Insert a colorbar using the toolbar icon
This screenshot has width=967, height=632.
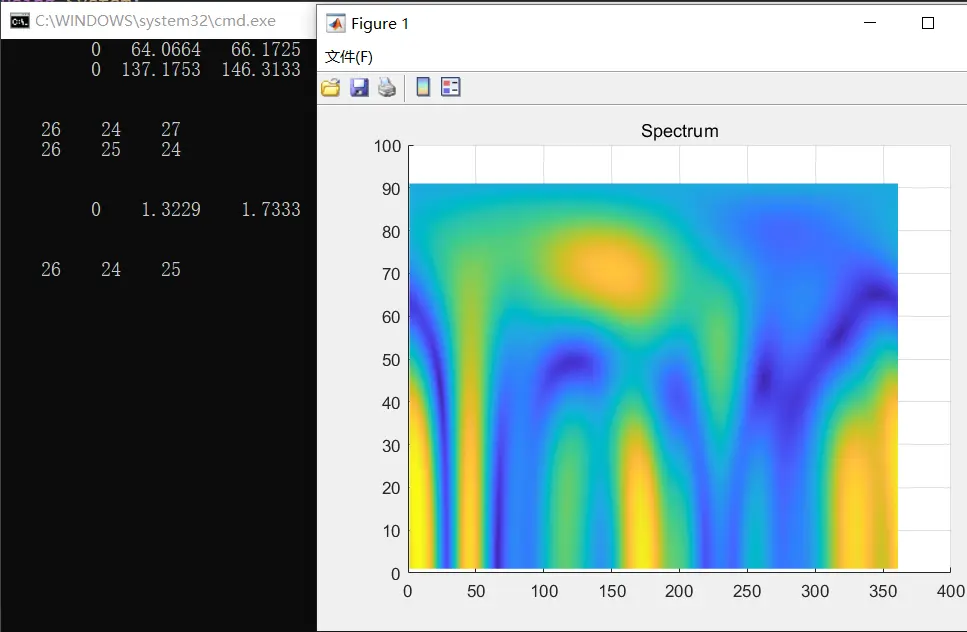pyautogui.click(x=423, y=88)
